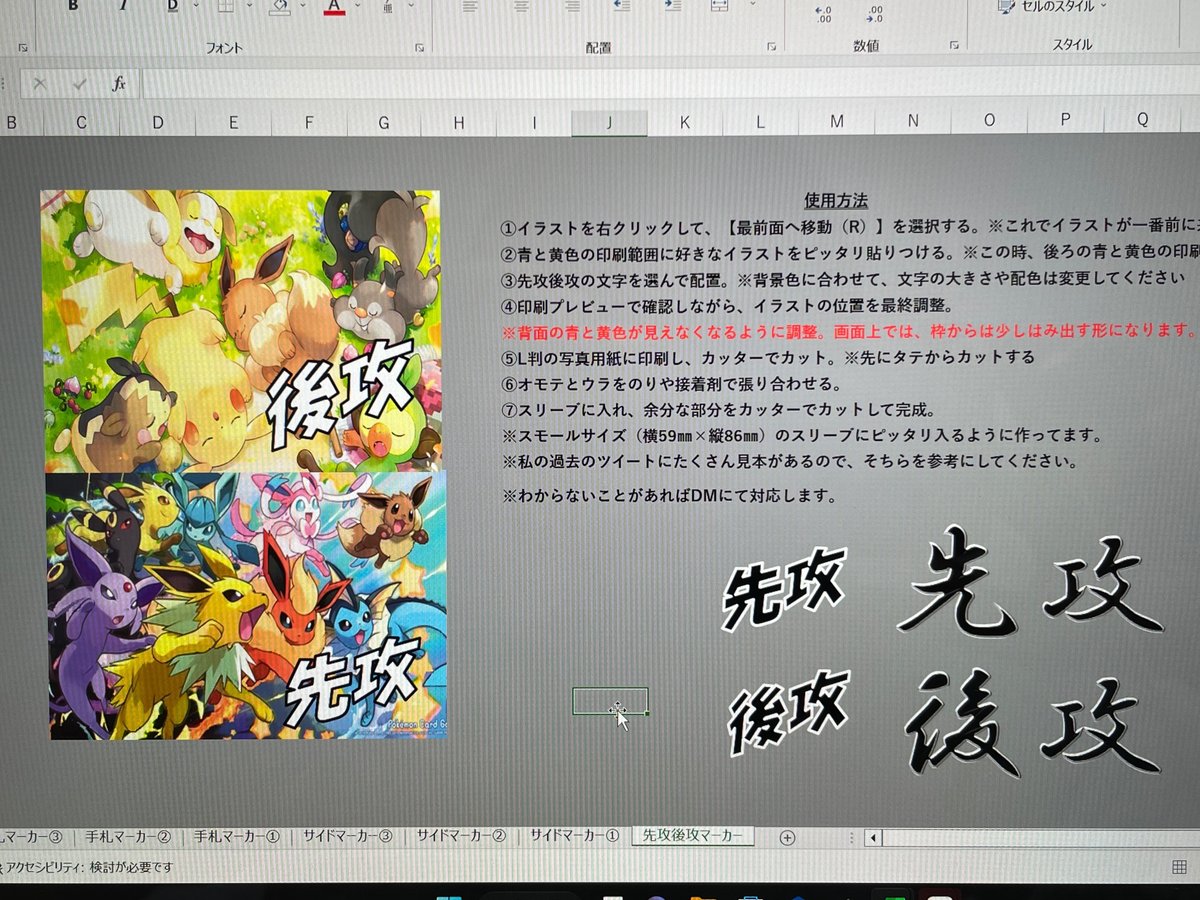The width and height of the screenshot is (1200, 900).
Task: Switch to サイドマーカー③ sheet tab
Action: 349,836
